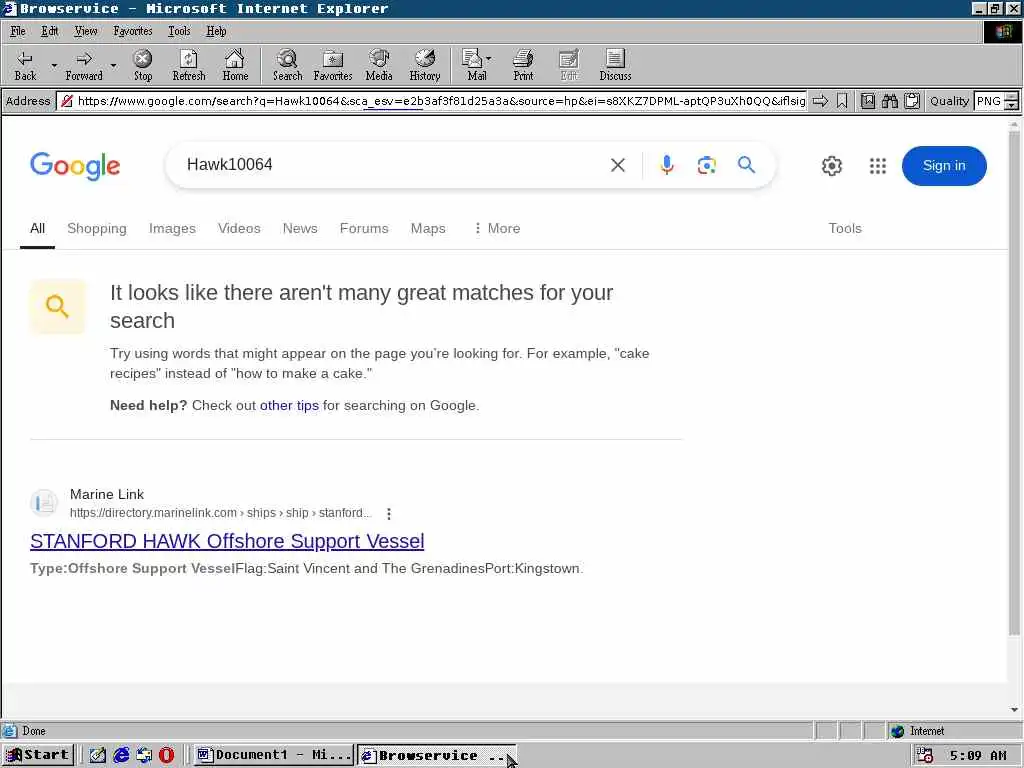
Task: Print the page with the Print icon
Action: pos(523,65)
